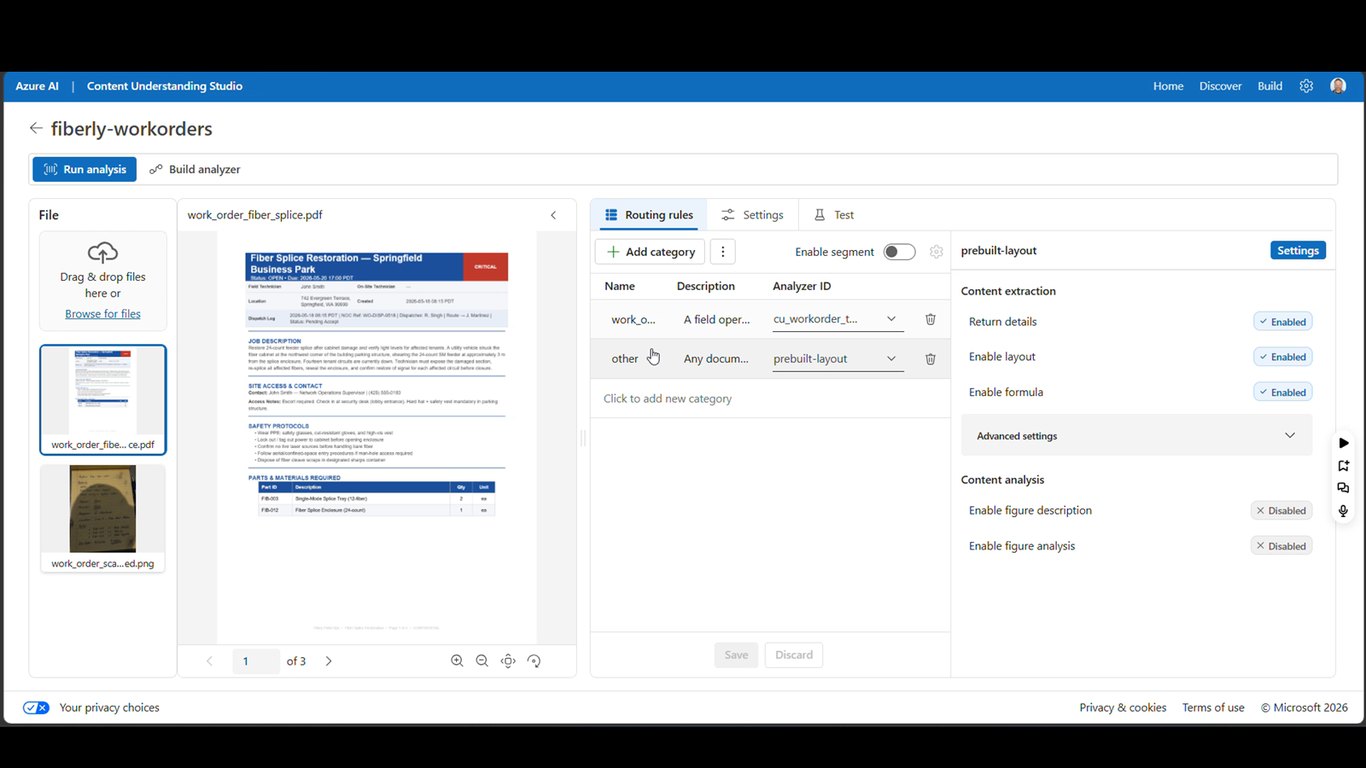Screen dimensions: 1366x768
Task: Click the Browse for files link
Action: 103,314
